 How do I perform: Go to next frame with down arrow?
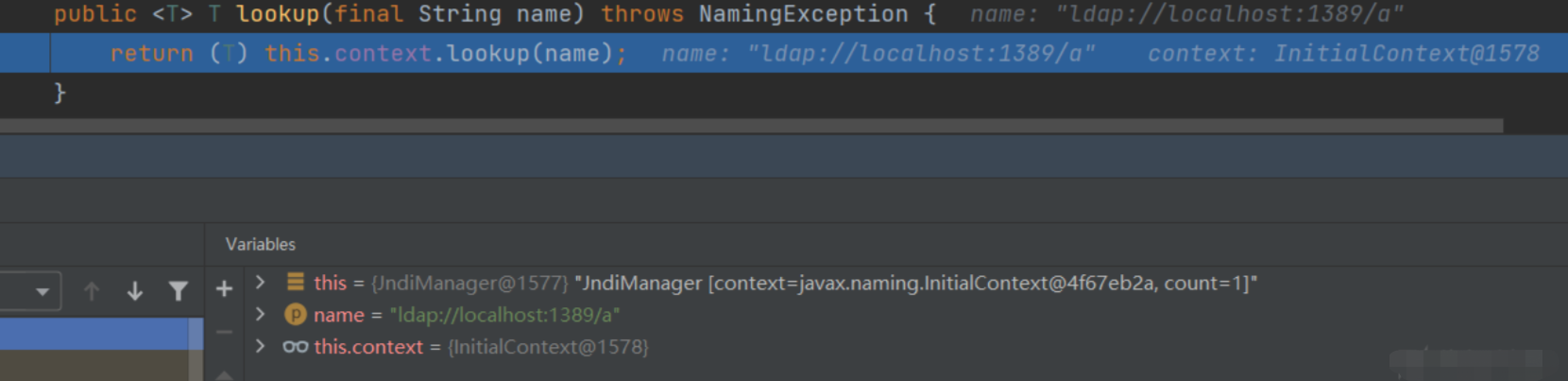point(135,291)
